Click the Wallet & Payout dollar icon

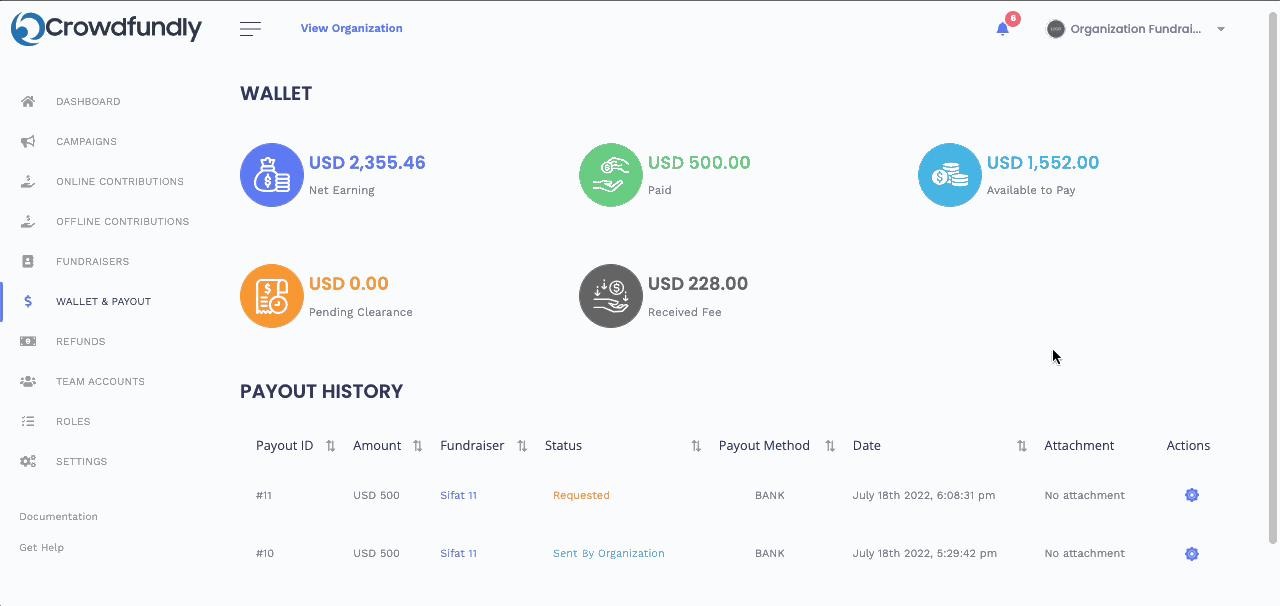click(x=28, y=301)
